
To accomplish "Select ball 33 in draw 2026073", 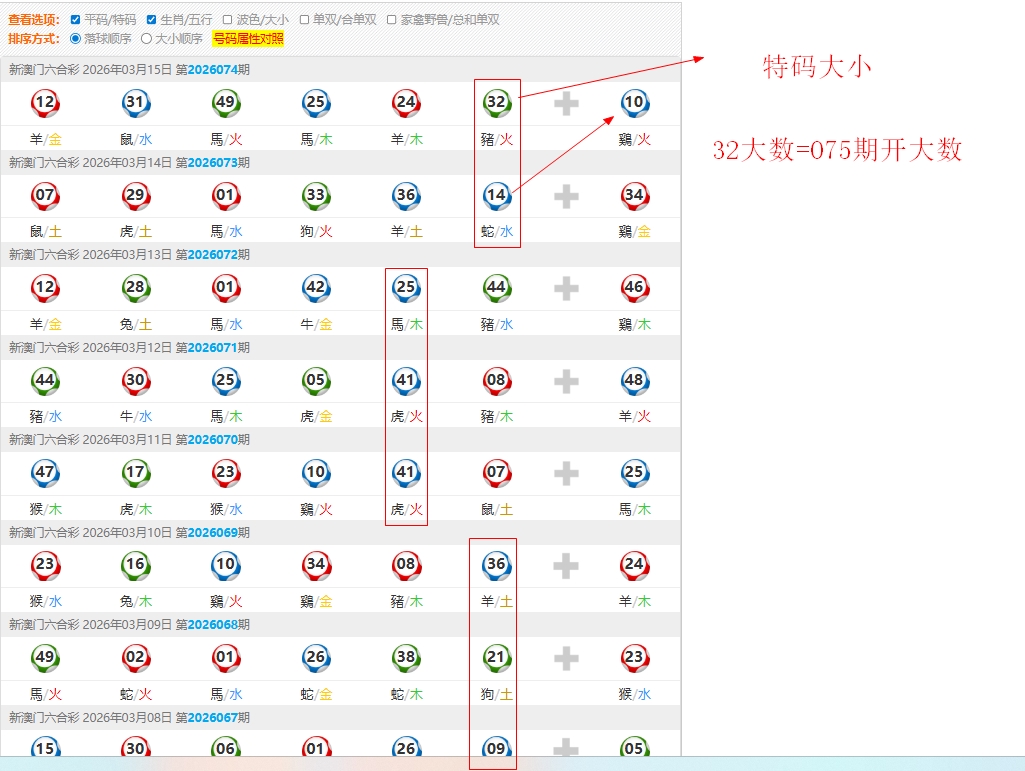I will [x=316, y=195].
